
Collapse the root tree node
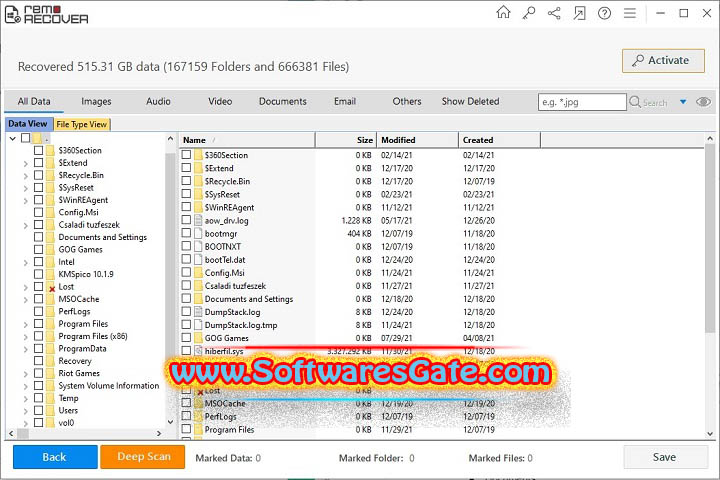coord(13,138)
